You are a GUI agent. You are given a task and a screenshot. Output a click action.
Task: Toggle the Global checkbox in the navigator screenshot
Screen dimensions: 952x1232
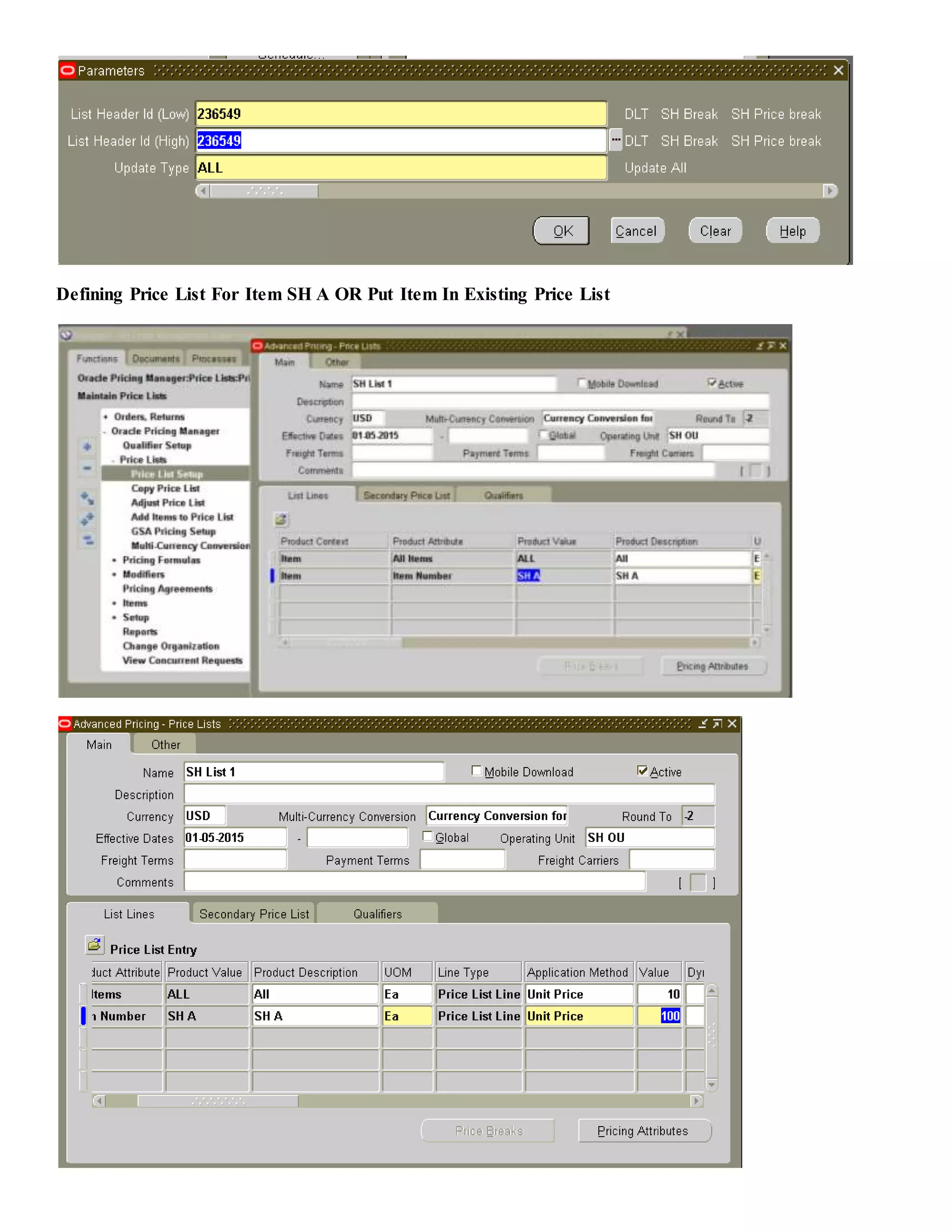point(543,434)
